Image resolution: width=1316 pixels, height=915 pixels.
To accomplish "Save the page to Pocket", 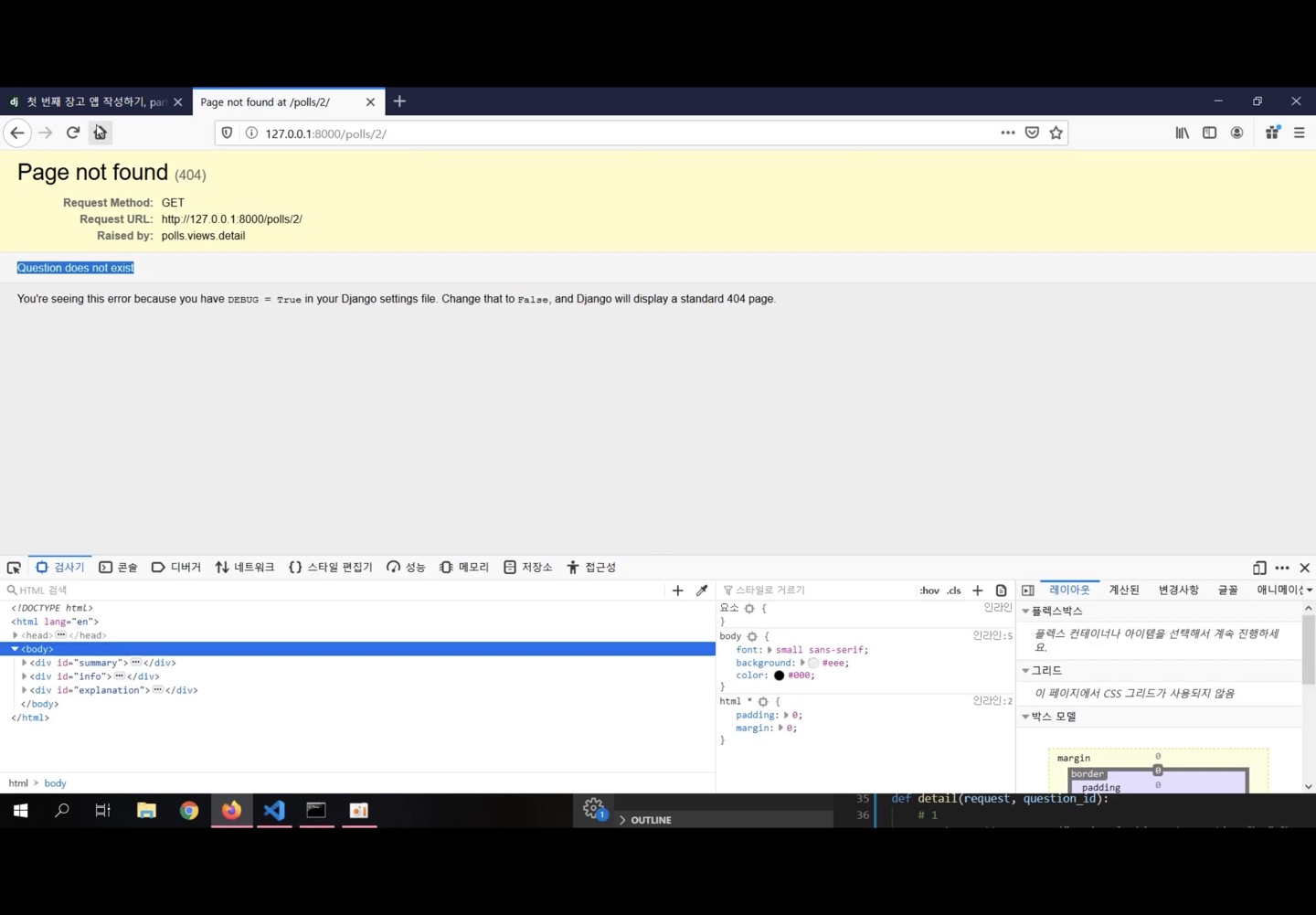I will [1032, 133].
